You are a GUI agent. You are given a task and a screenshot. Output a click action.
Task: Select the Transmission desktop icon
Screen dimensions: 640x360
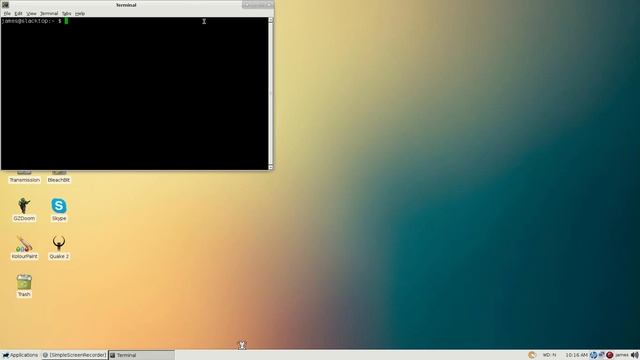click(x=24, y=177)
